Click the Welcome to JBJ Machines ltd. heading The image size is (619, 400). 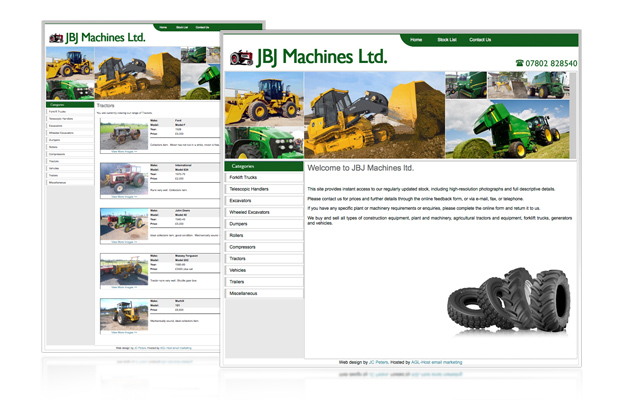click(x=360, y=168)
